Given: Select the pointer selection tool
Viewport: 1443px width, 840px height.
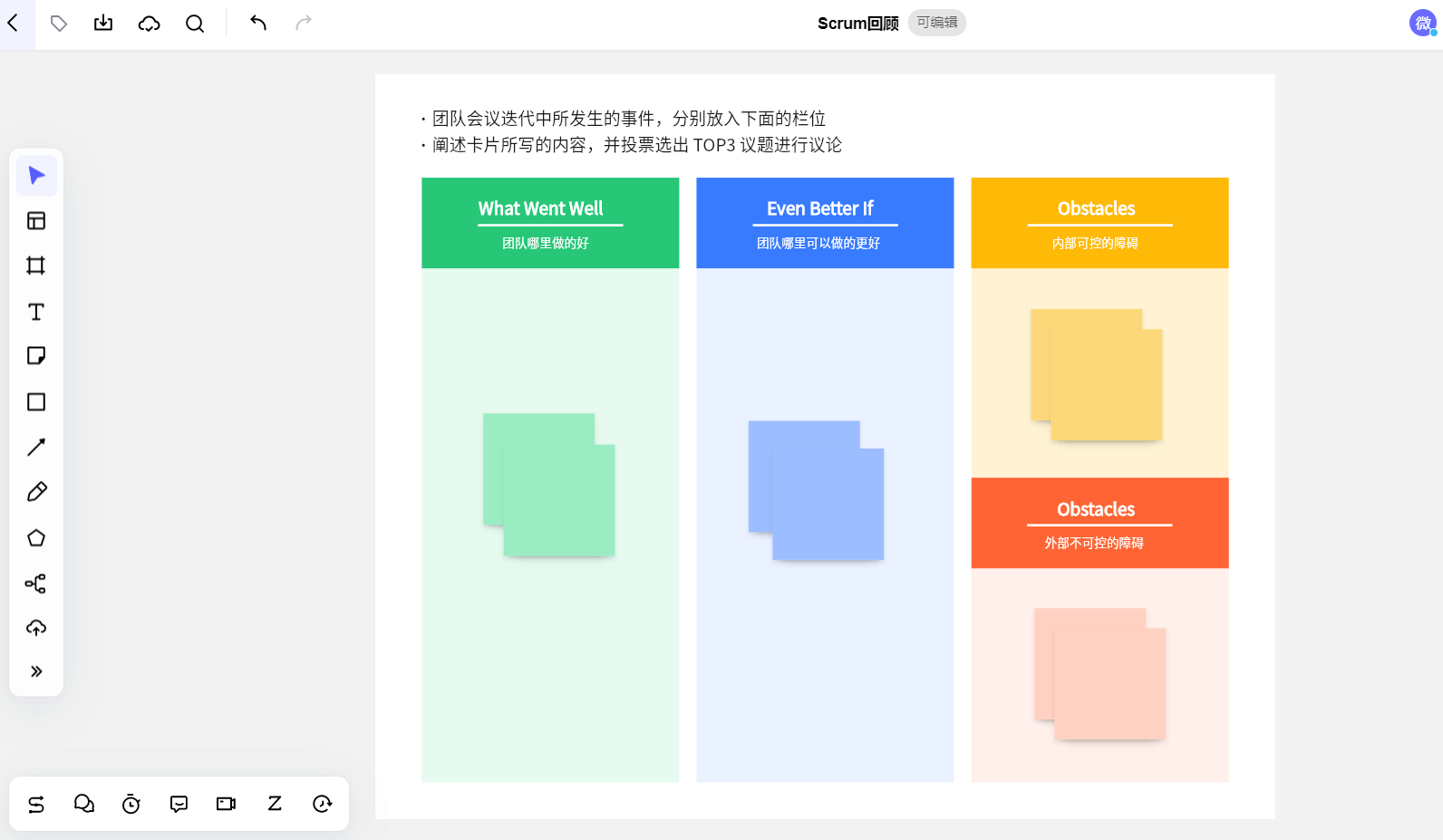Looking at the screenshot, I should pyautogui.click(x=36, y=175).
